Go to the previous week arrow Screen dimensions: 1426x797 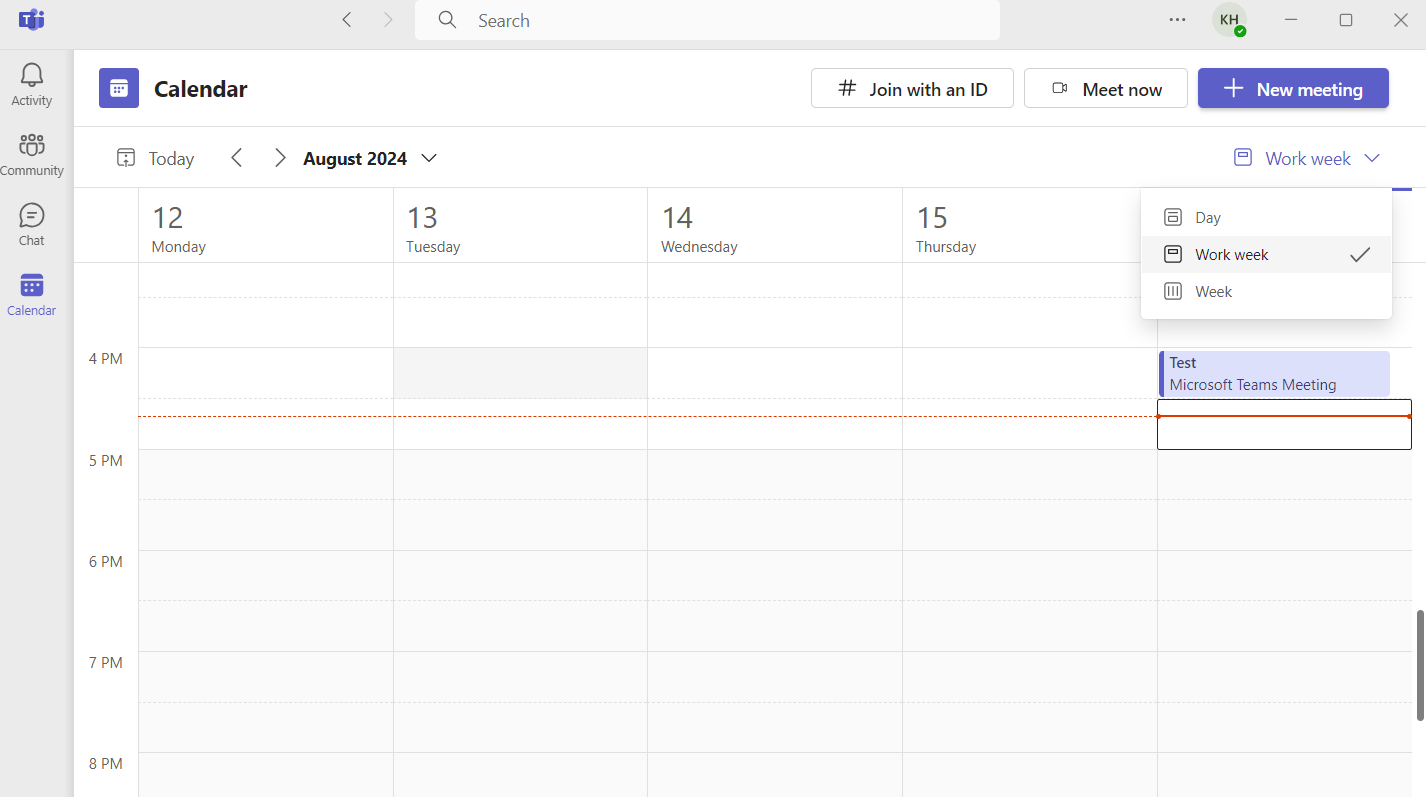point(237,158)
